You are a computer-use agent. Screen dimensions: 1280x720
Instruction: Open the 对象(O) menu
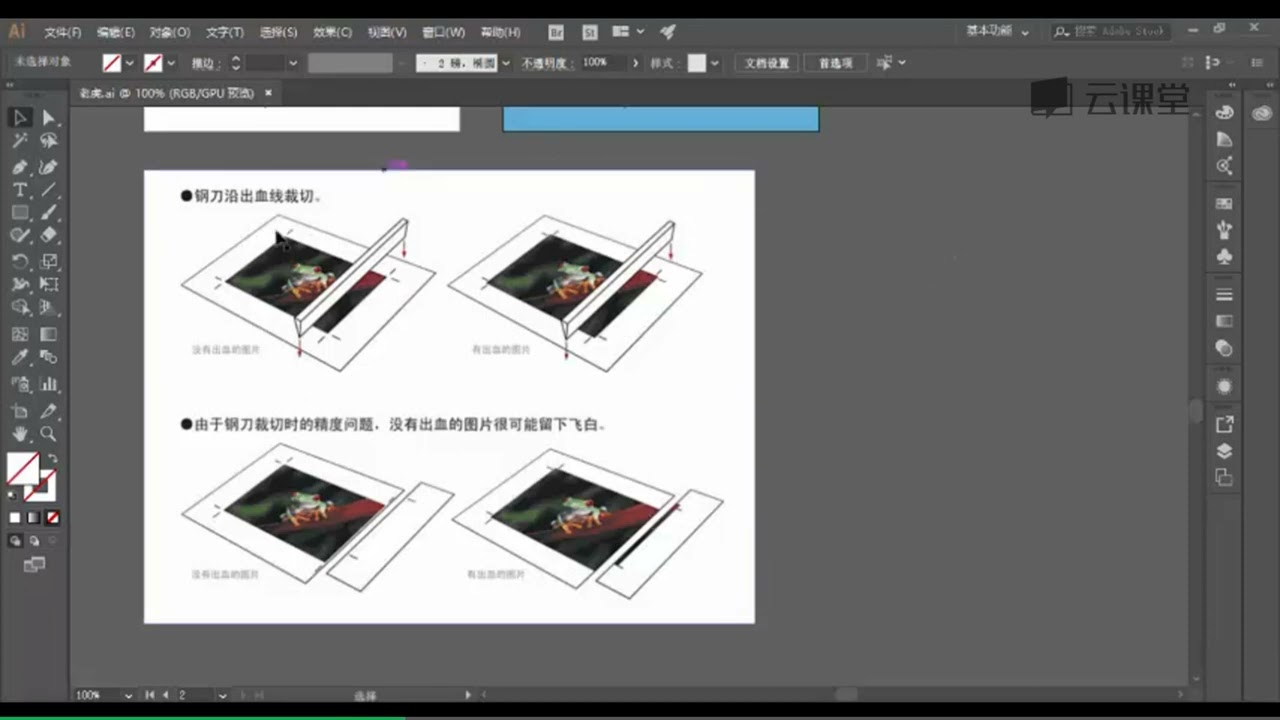170,32
